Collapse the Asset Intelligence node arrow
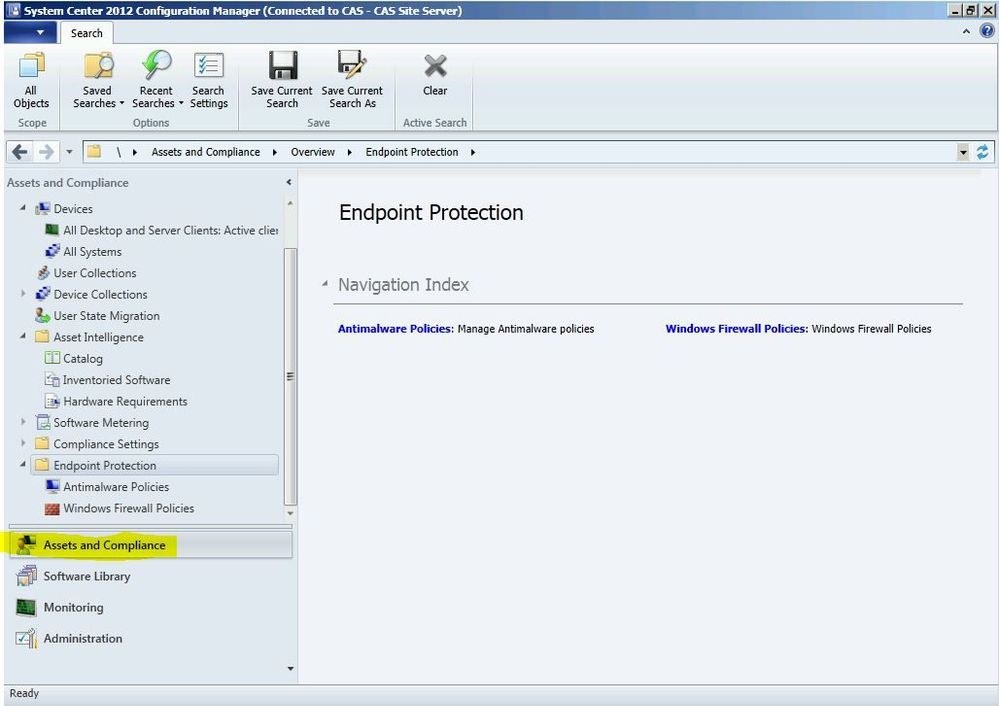 [x=23, y=336]
